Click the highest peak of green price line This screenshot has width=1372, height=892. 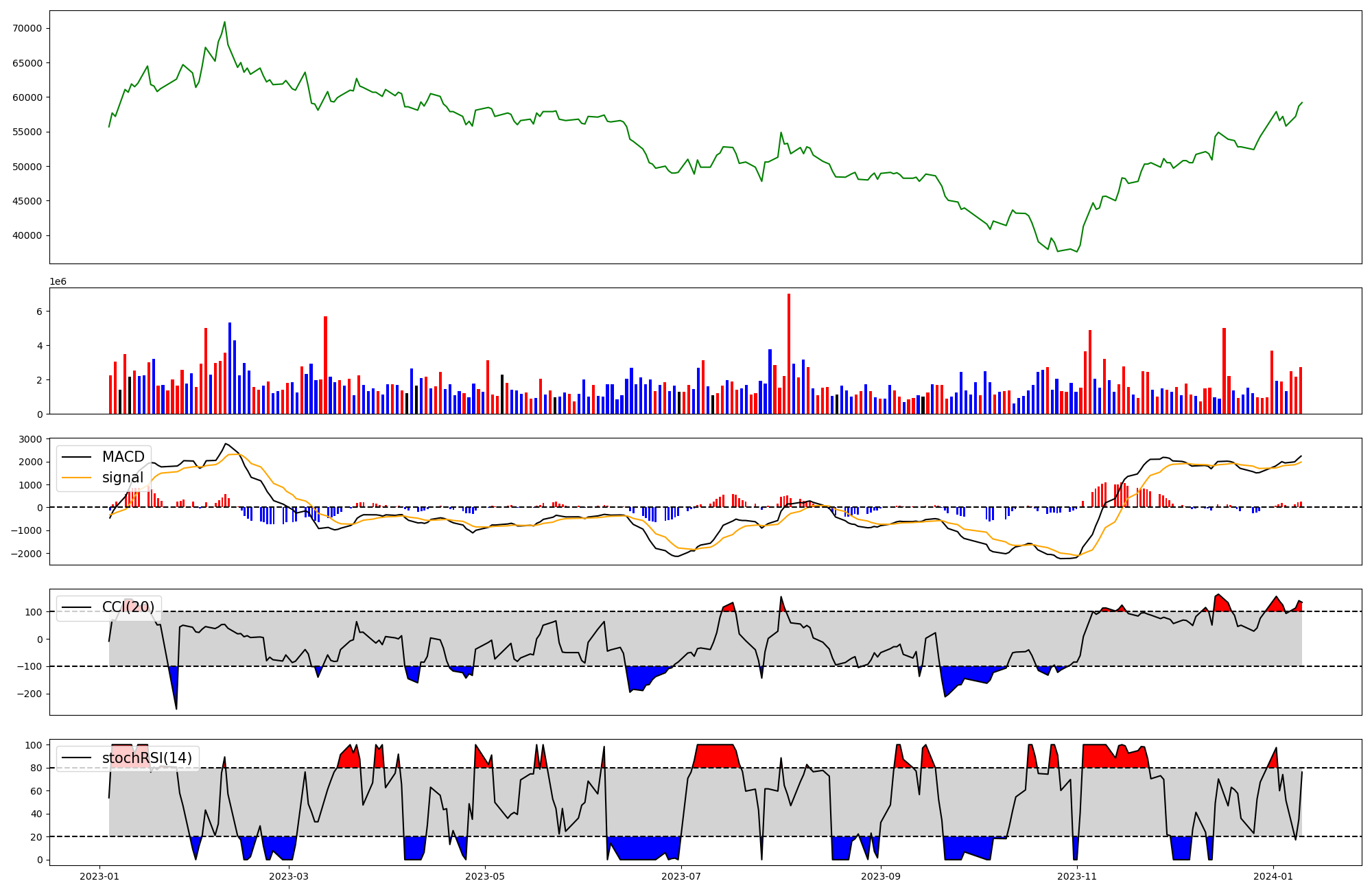[224, 22]
